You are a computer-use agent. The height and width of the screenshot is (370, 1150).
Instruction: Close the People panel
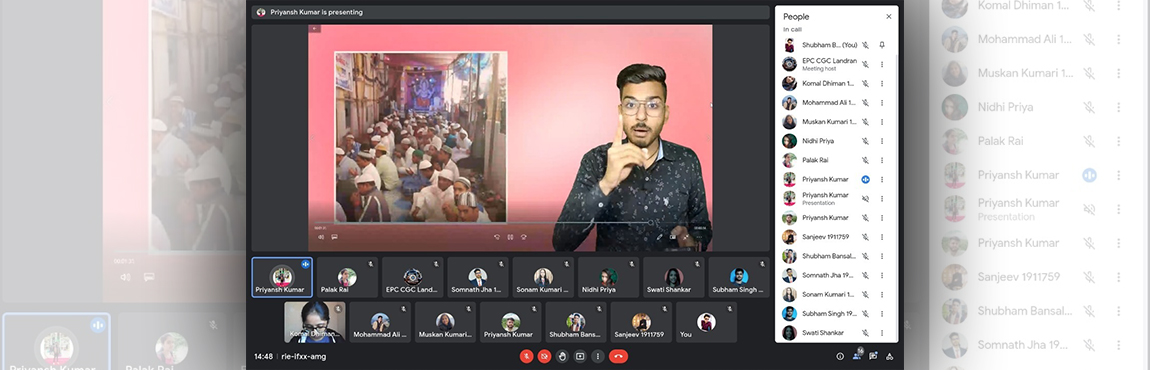click(x=889, y=16)
